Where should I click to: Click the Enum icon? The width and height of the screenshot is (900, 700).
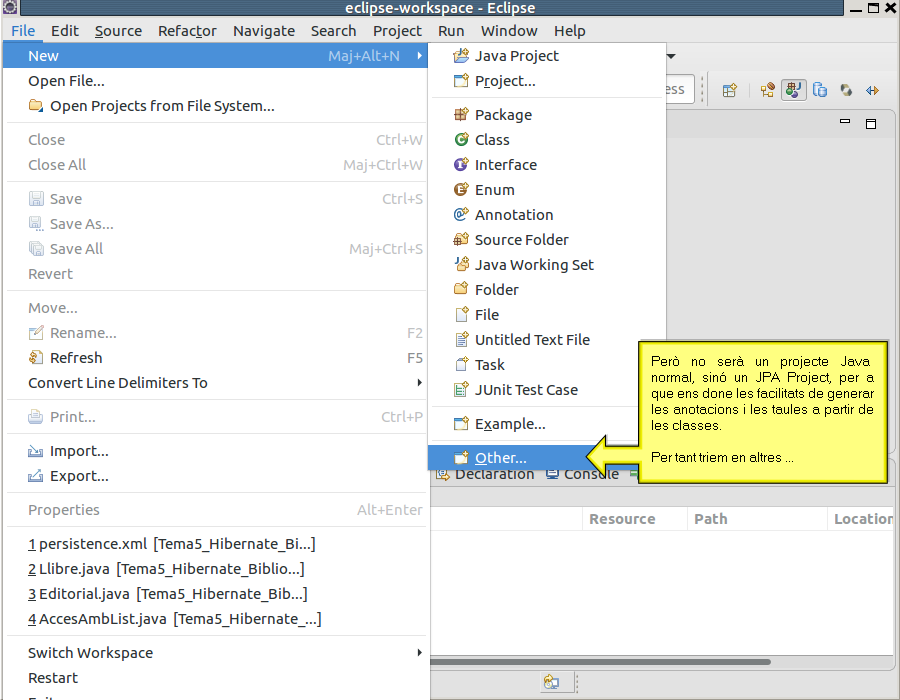(x=461, y=189)
